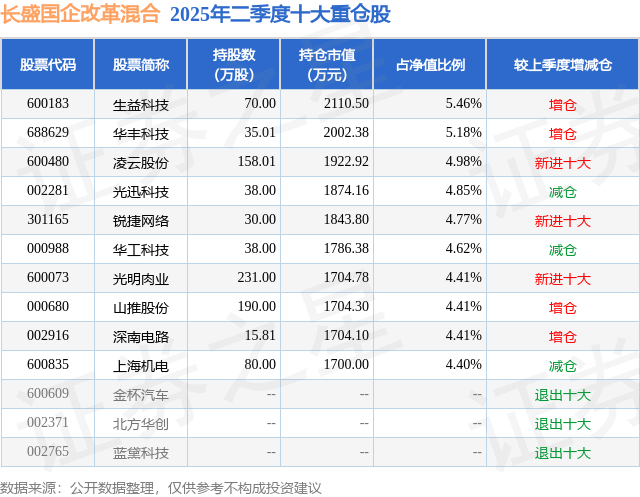Screen dimensions: 640x497
Task: Click share count 80.00
Action: [x=260, y=364]
